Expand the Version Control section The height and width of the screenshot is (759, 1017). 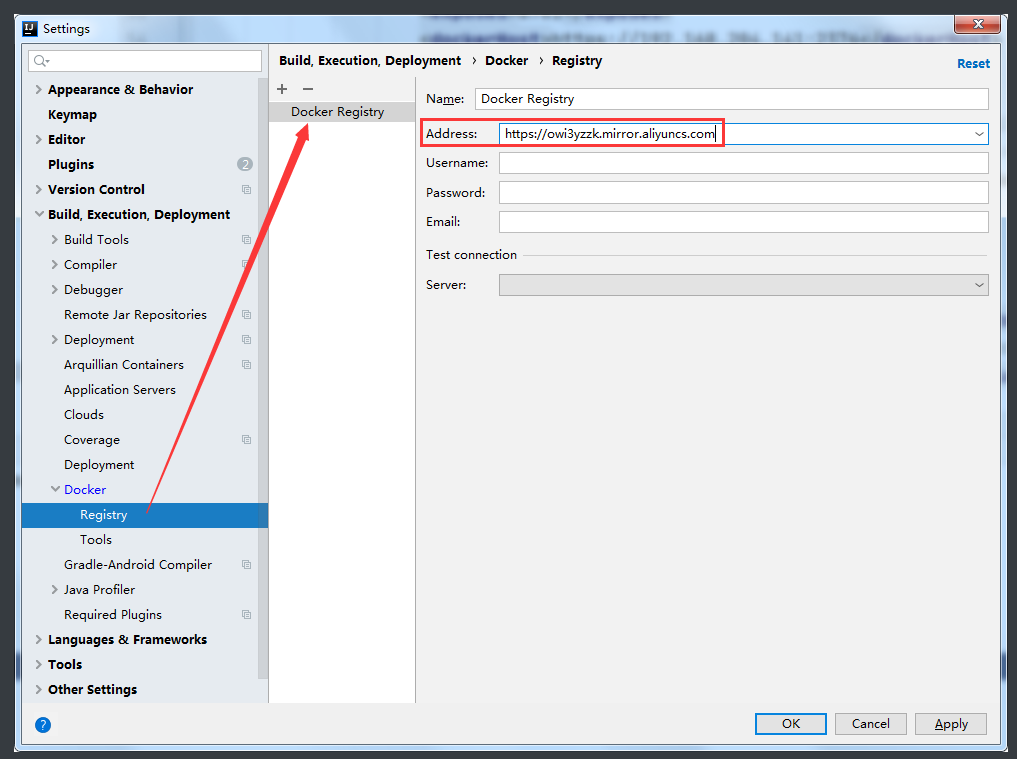pos(38,189)
